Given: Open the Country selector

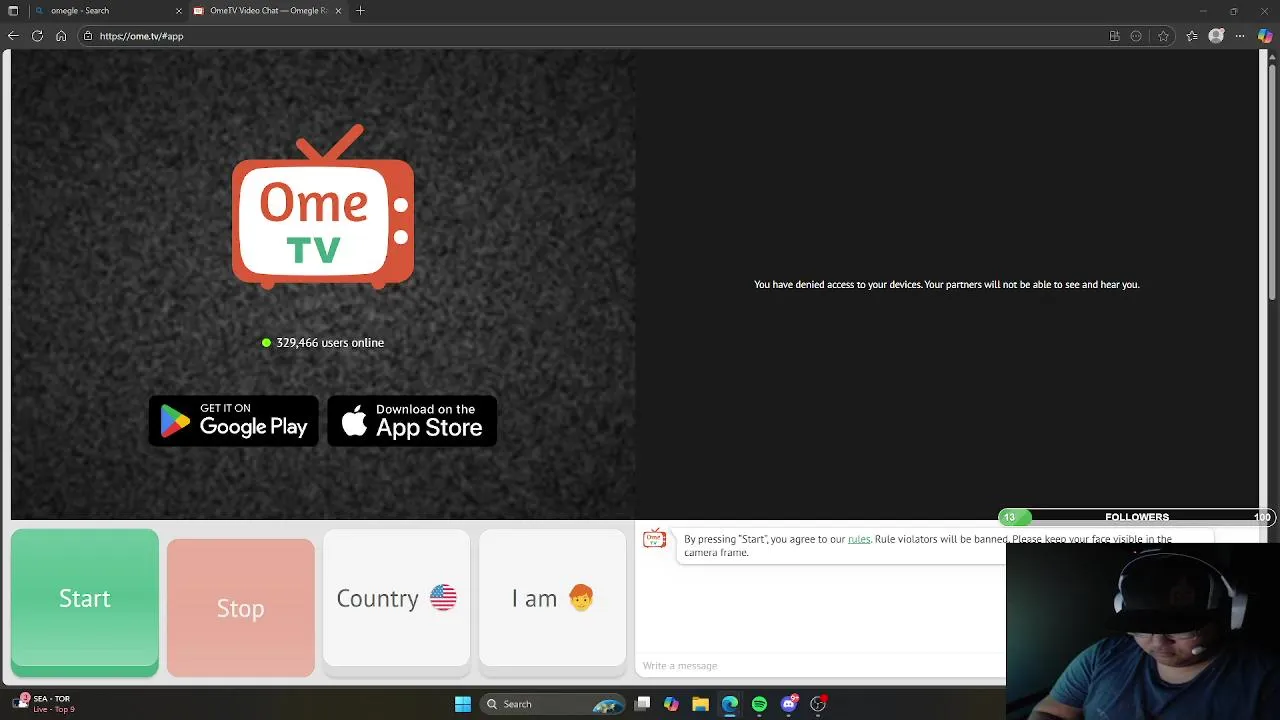Looking at the screenshot, I should [x=396, y=599].
